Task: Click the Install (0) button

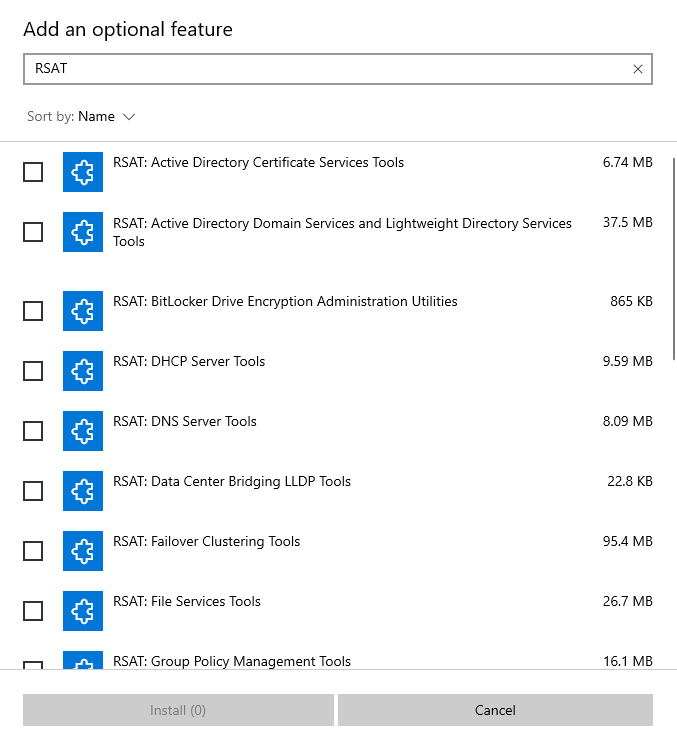Action: tap(178, 710)
